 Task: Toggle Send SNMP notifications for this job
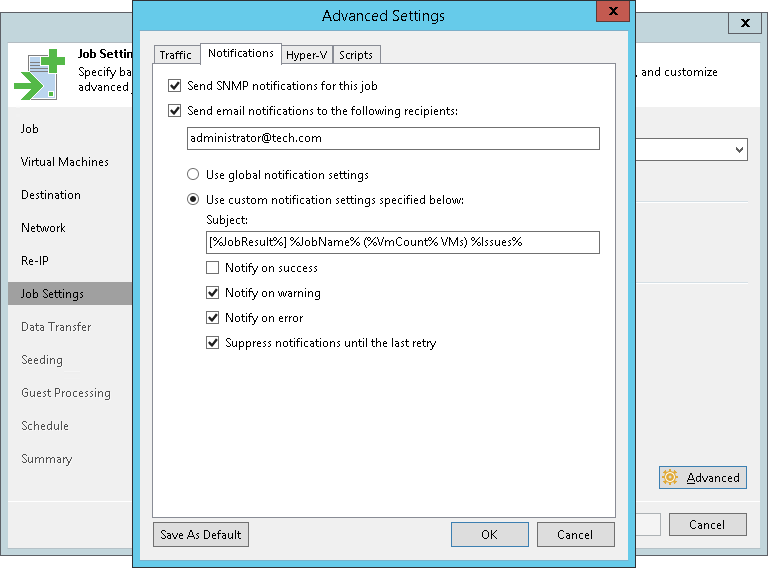click(174, 86)
